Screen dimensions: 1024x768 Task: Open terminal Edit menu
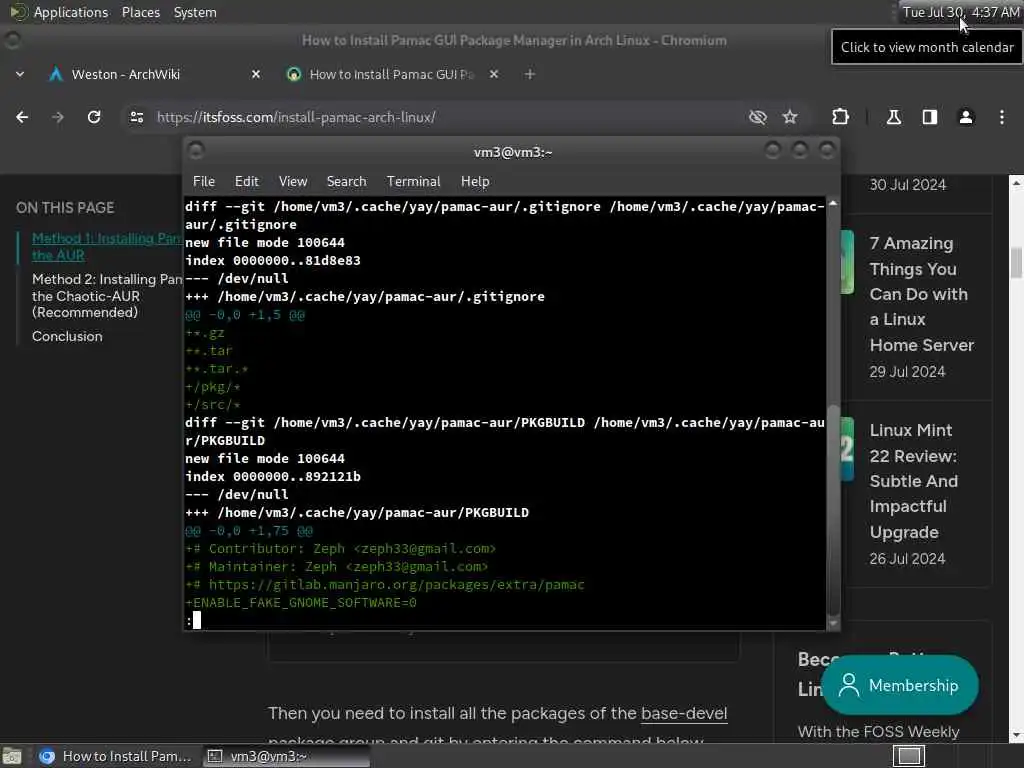coord(247,182)
